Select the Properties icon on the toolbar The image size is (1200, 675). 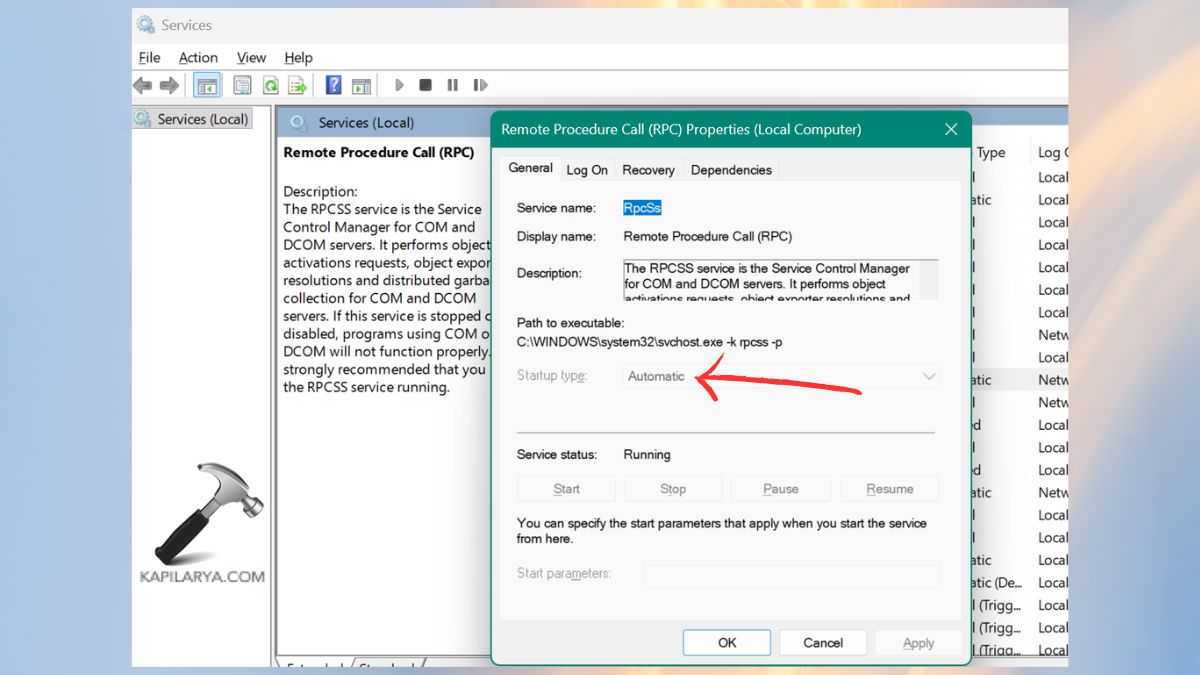point(242,84)
